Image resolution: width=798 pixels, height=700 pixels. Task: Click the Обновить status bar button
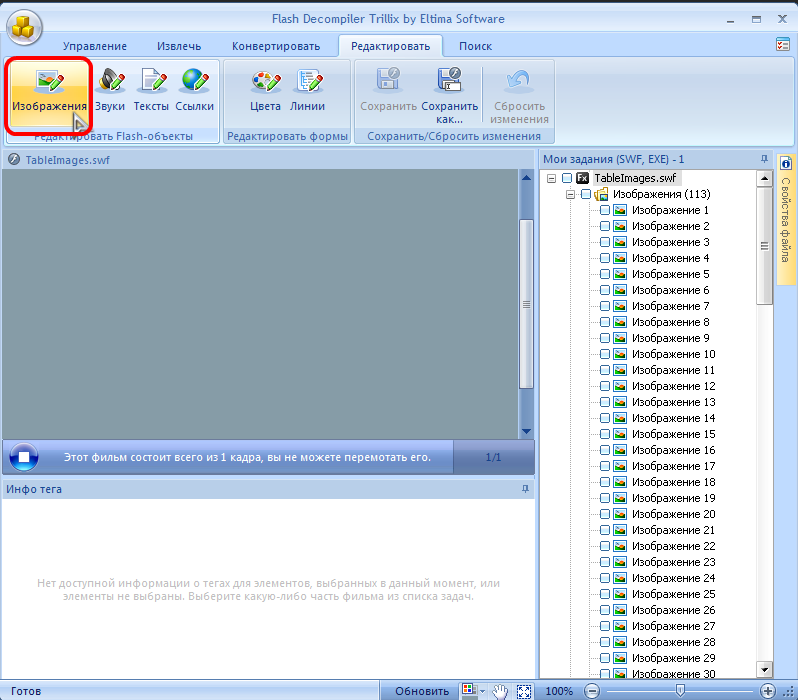(422, 691)
